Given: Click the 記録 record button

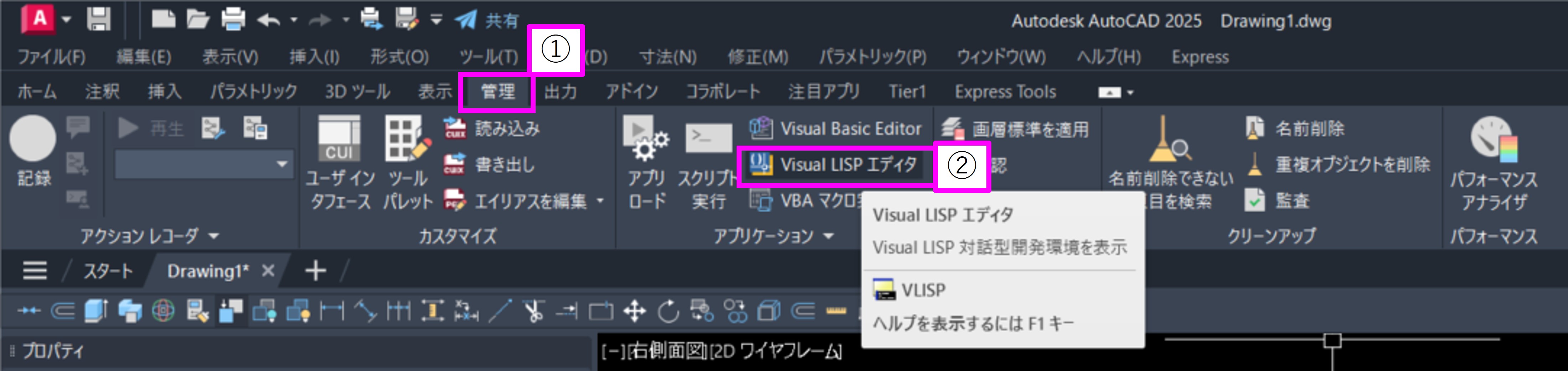Looking at the screenshot, I should pyautogui.click(x=33, y=151).
